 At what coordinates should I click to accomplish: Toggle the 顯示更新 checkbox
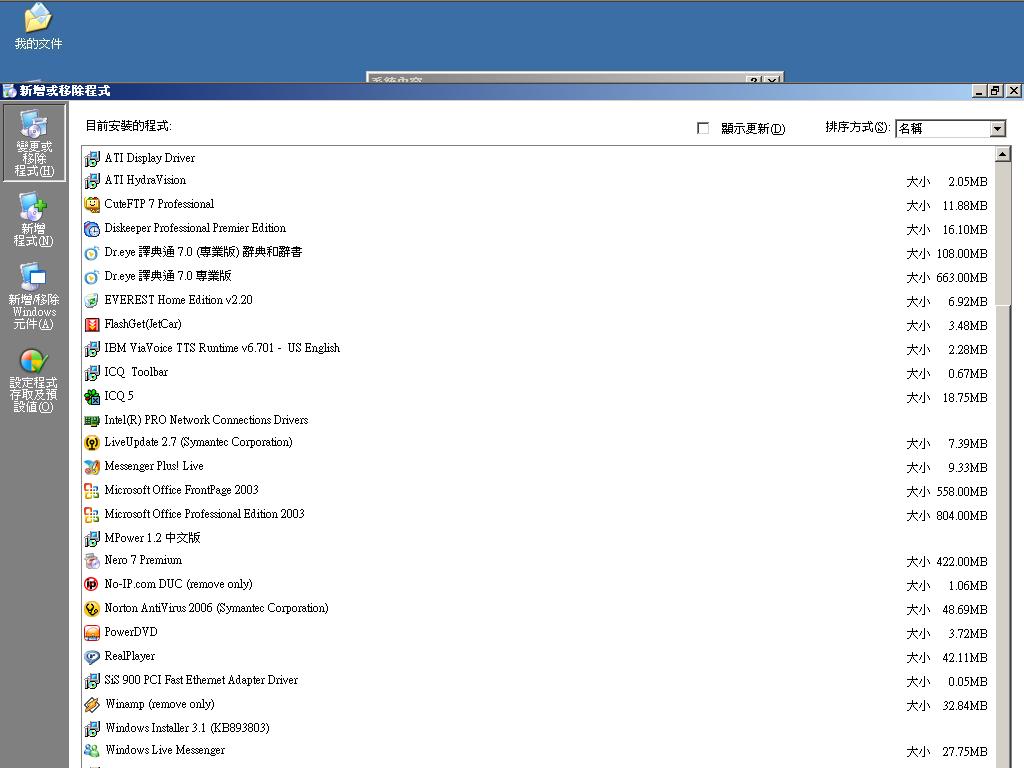click(x=703, y=128)
